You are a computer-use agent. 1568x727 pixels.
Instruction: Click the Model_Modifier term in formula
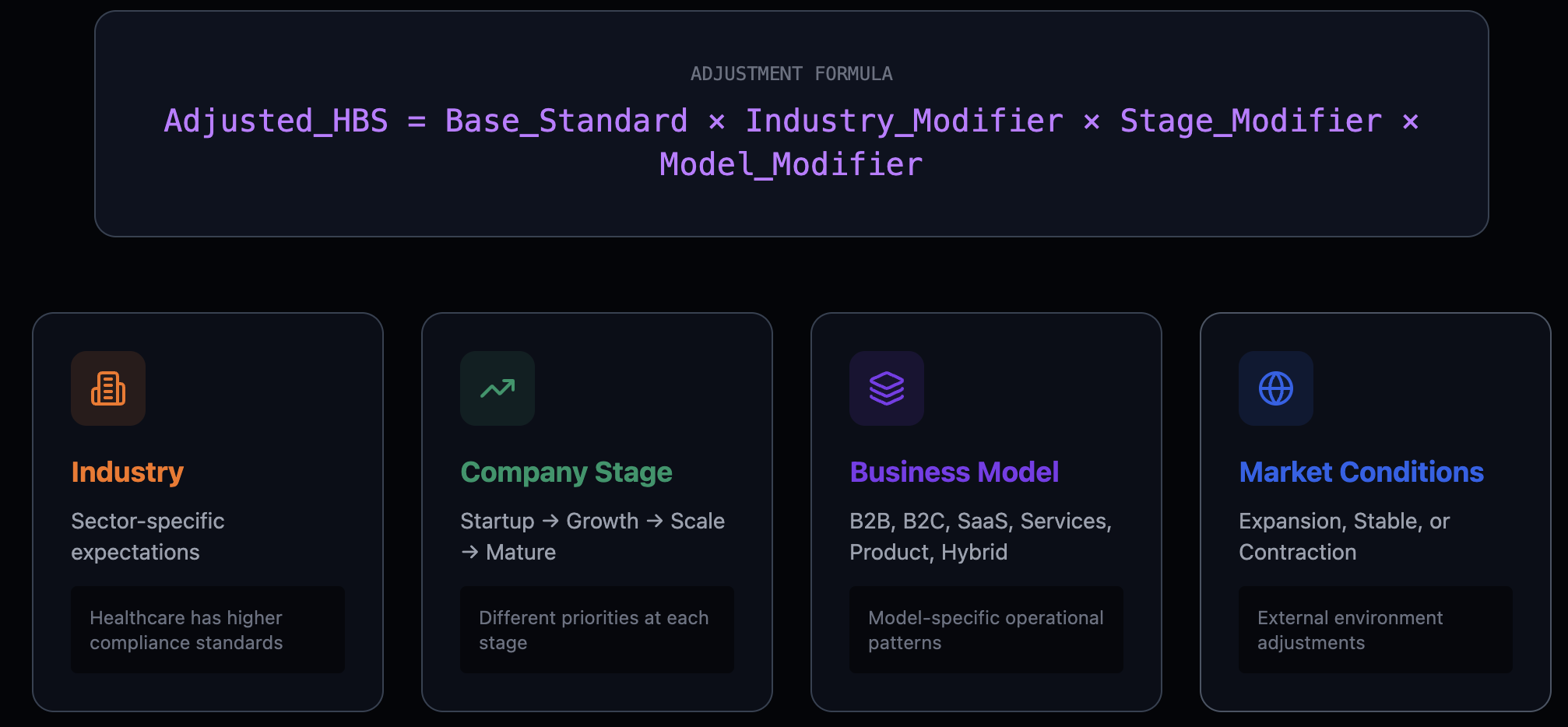(791, 165)
